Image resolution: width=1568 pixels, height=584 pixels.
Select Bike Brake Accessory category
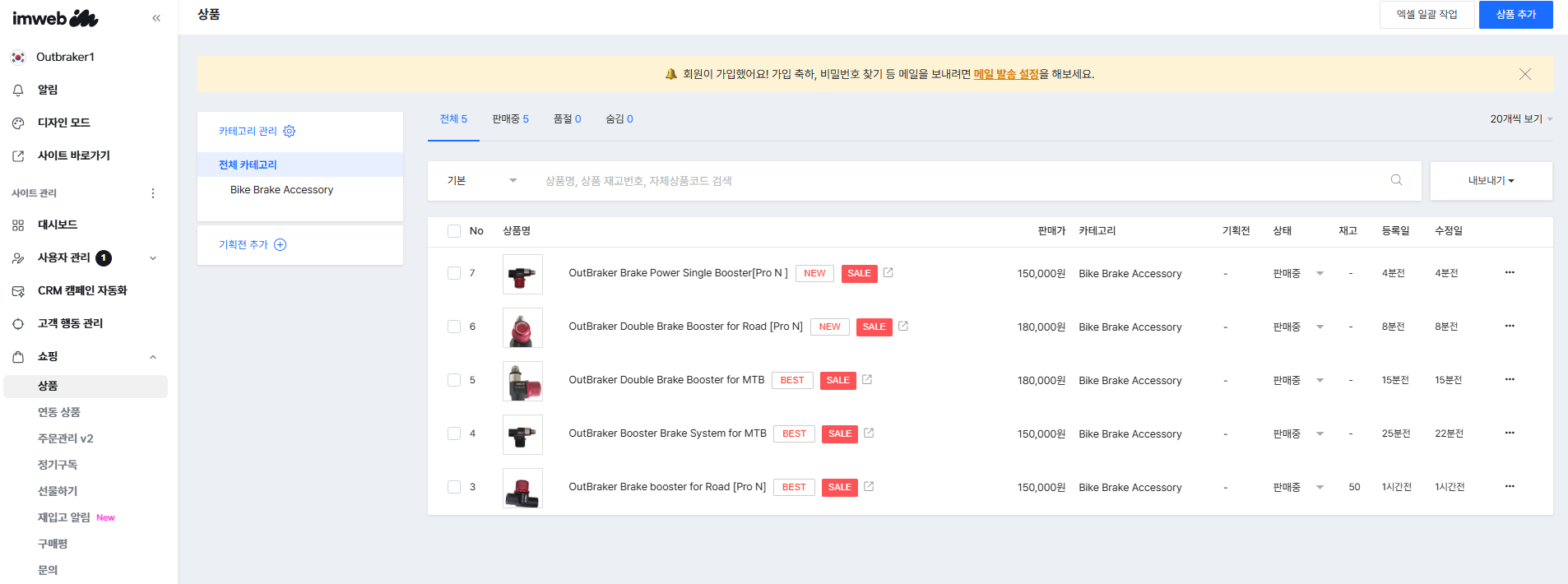(x=281, y=190)
